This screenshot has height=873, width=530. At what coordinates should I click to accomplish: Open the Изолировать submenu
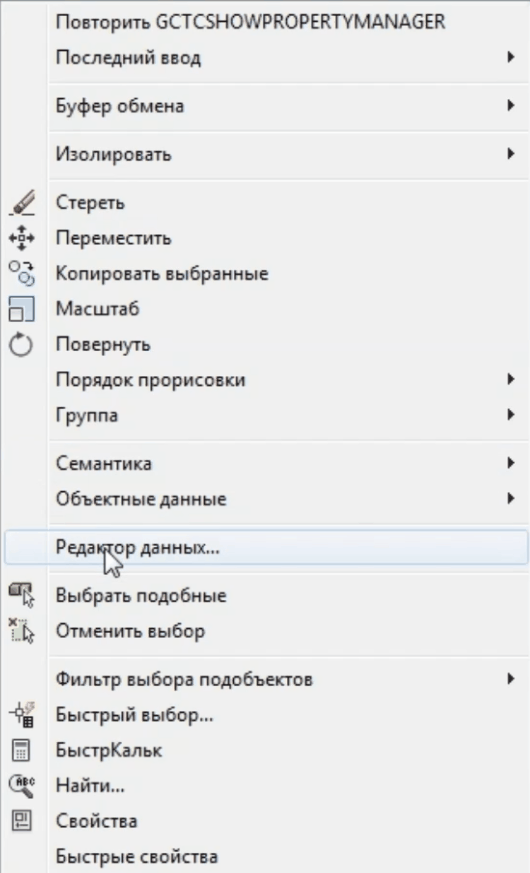pos(266,154)
